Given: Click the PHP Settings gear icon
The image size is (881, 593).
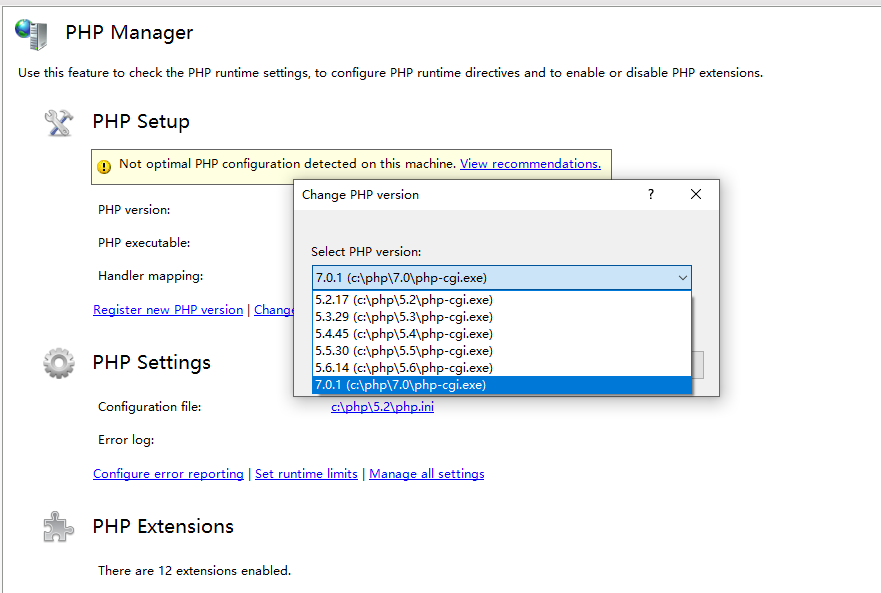Looking at the screenshot, I should 59,363.
